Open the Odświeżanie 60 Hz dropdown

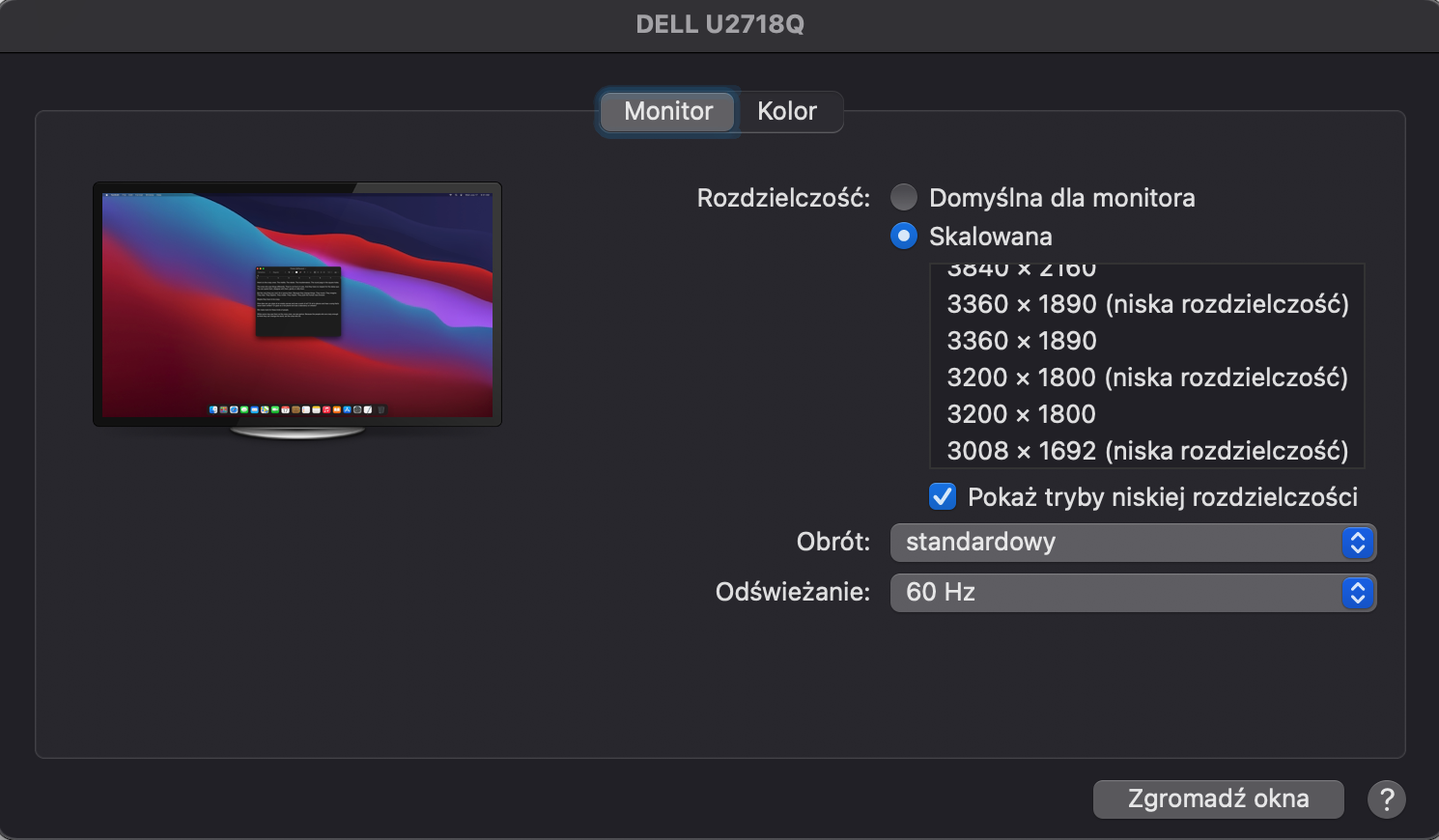pos(1133,592)
